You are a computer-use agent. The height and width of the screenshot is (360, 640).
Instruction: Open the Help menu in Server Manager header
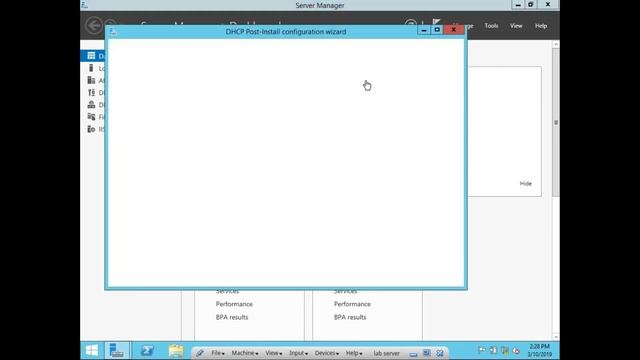click(541, 26)
